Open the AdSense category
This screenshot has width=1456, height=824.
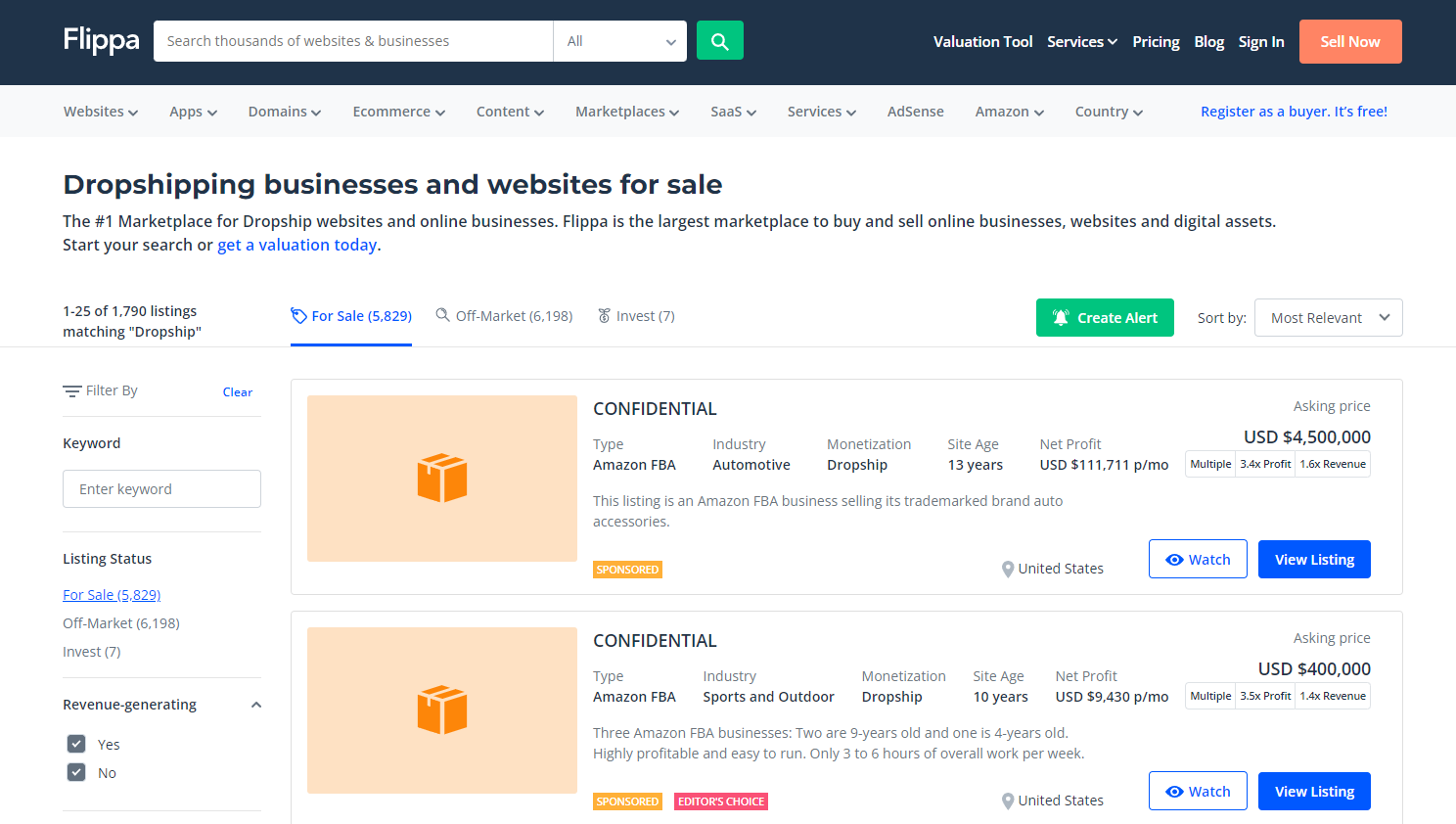point(916,112)
